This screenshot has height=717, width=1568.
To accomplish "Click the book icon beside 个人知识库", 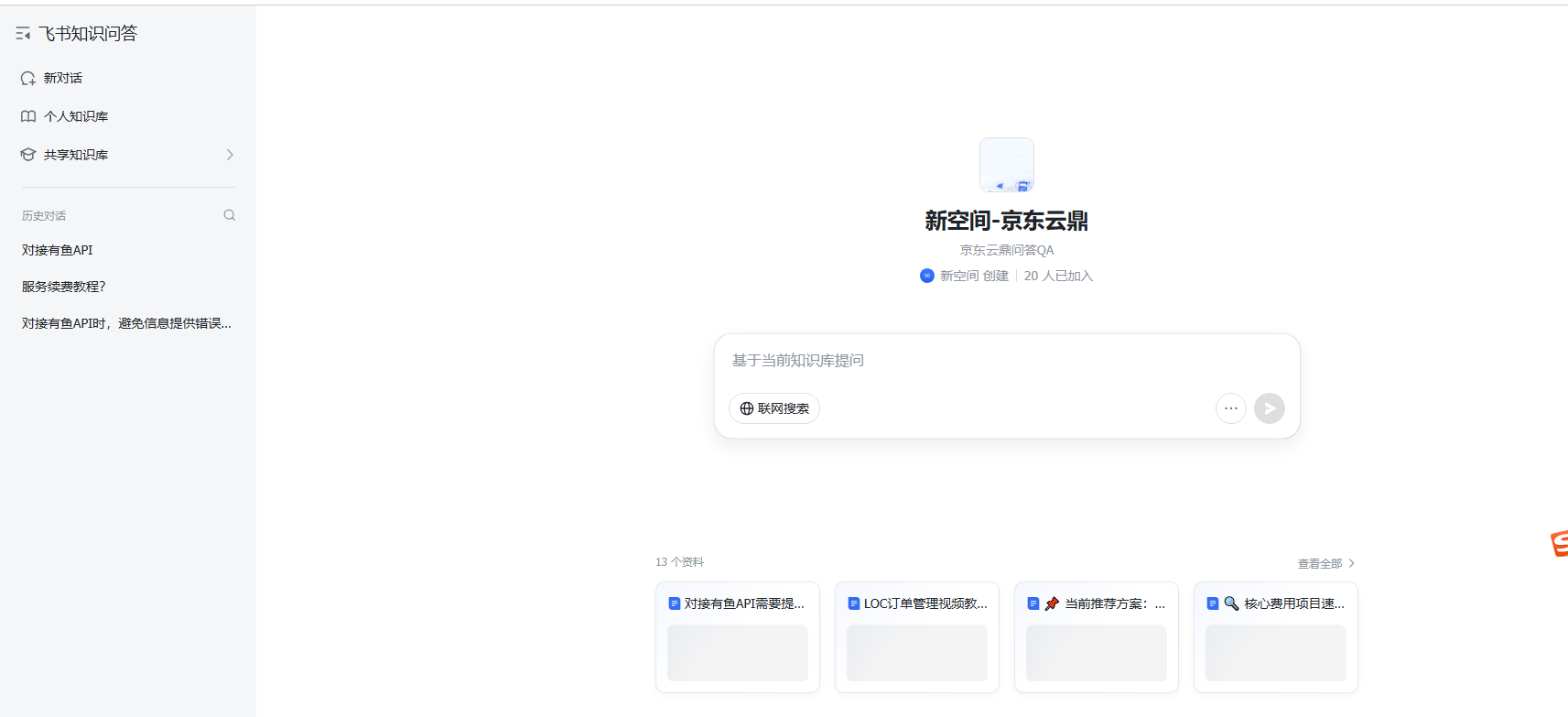I will coord(28,116).
